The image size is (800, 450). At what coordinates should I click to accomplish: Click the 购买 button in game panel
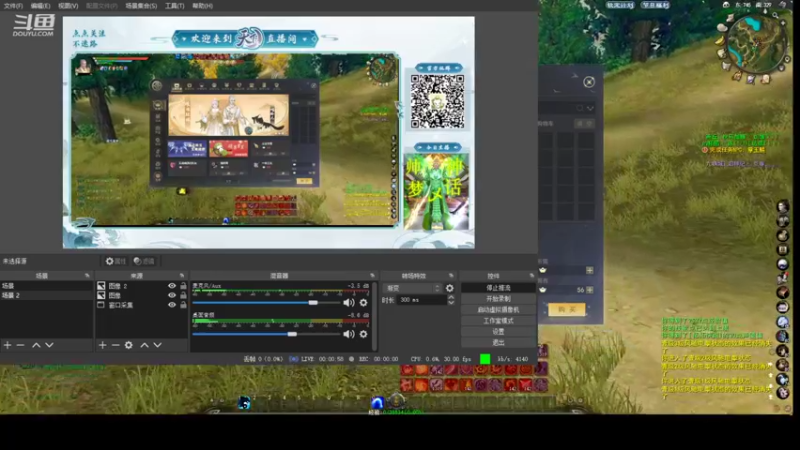coord(567,309)
